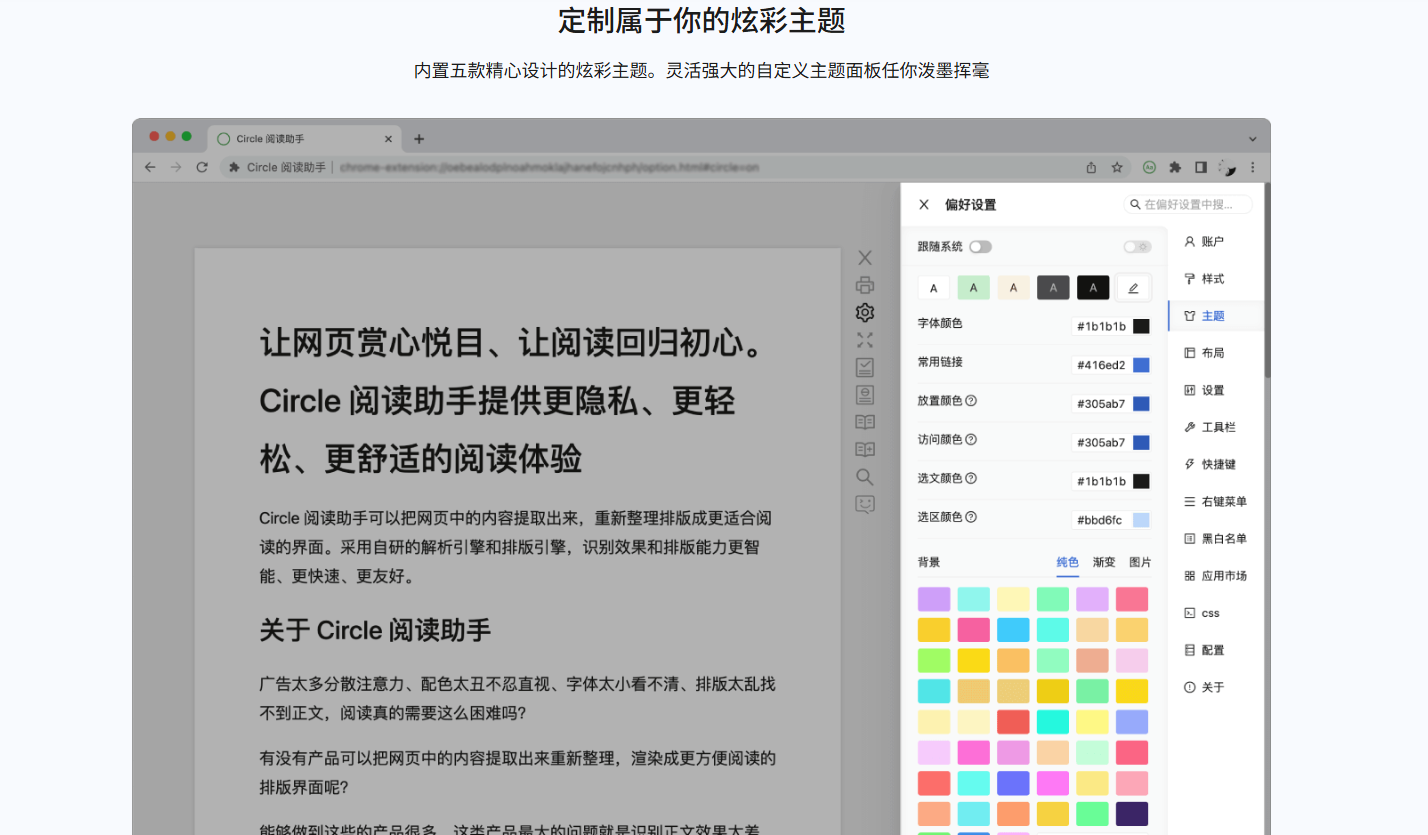Click the pencil icon to customize theme
This screenshot has height=835, width=1428.
[x=1133, y=288]
